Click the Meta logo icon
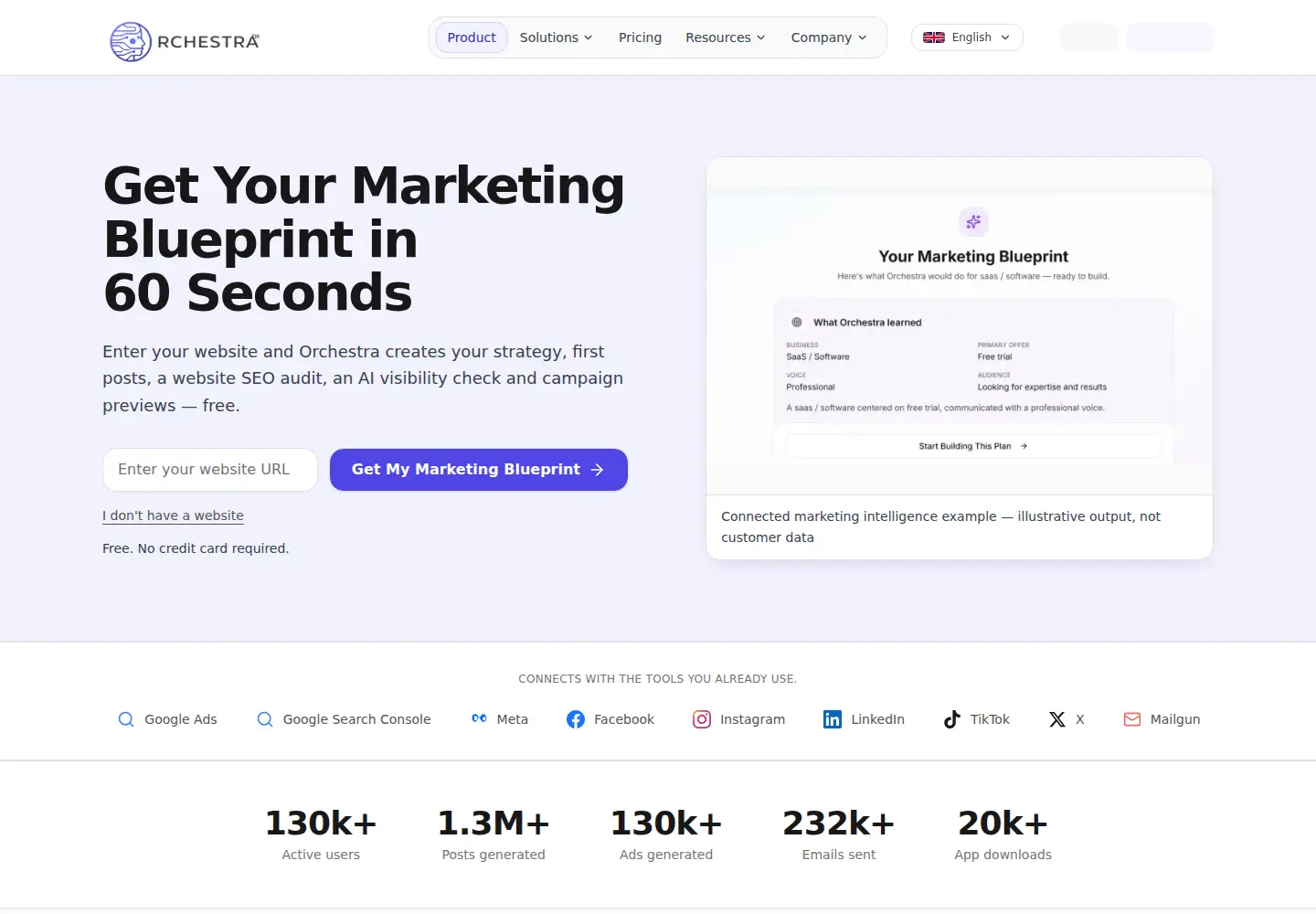1316x914 pixels. [479, 719]
